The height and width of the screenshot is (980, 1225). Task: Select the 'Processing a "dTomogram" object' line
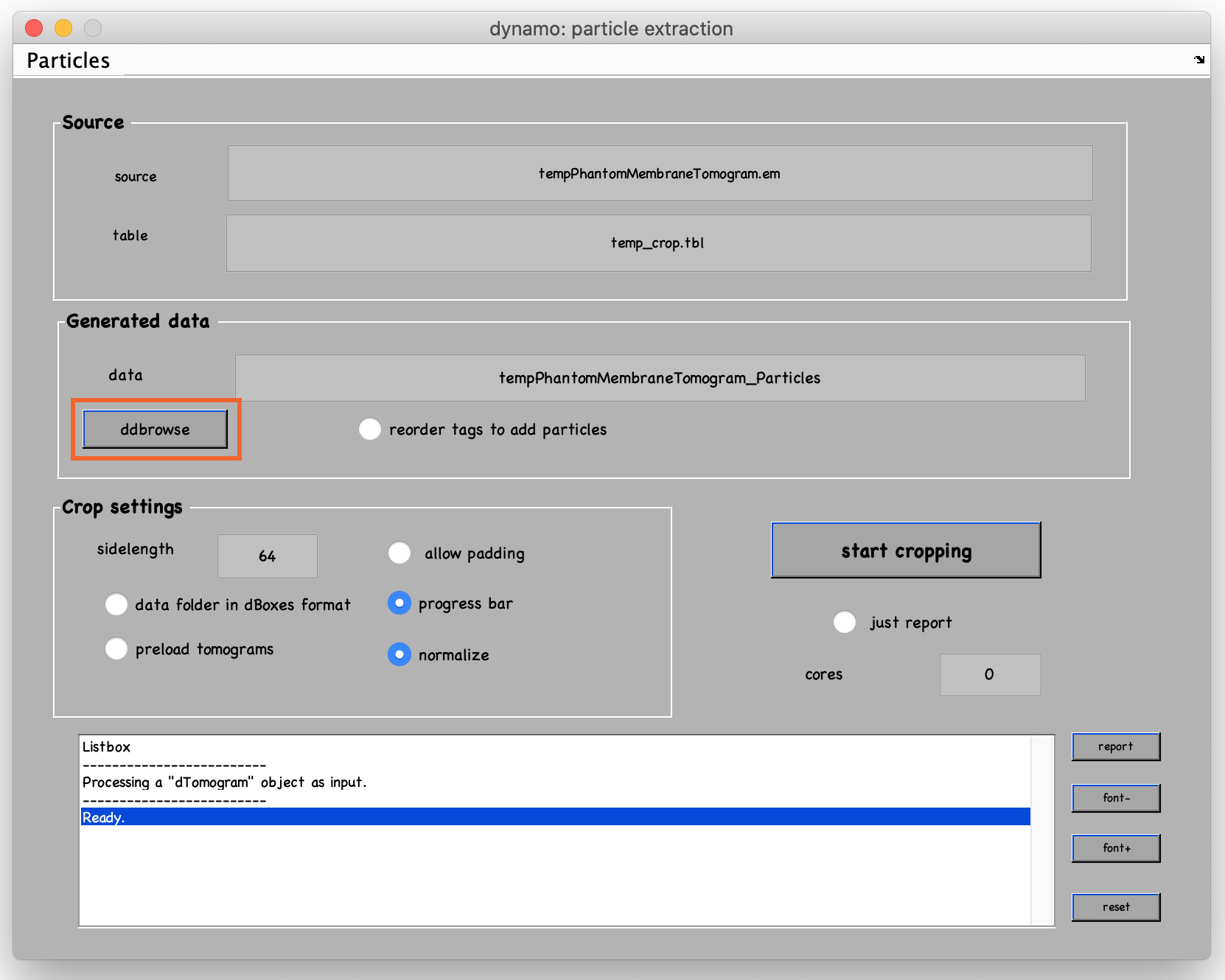(x=555, y=782)
